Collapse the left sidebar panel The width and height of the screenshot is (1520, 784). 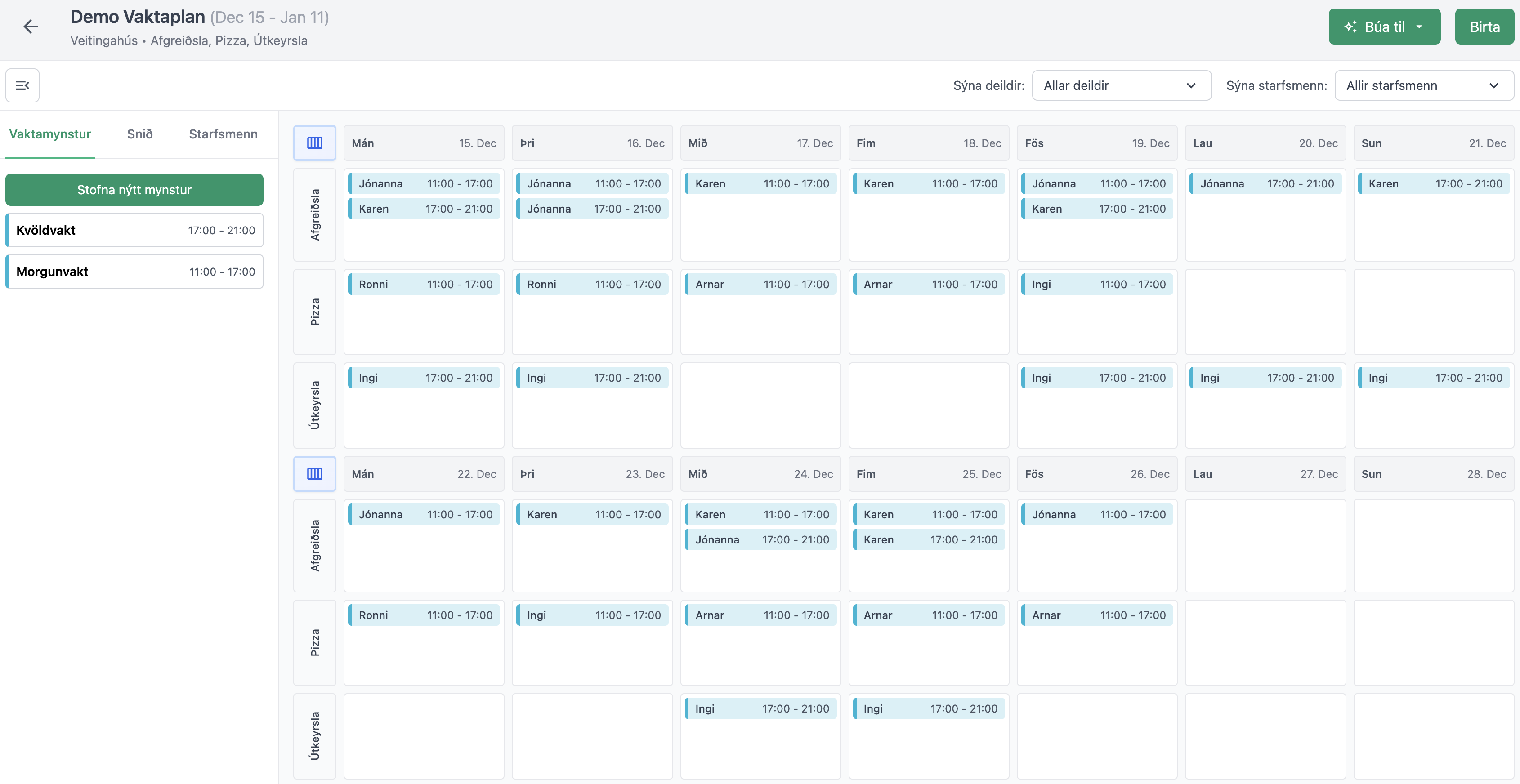[22, 85]
